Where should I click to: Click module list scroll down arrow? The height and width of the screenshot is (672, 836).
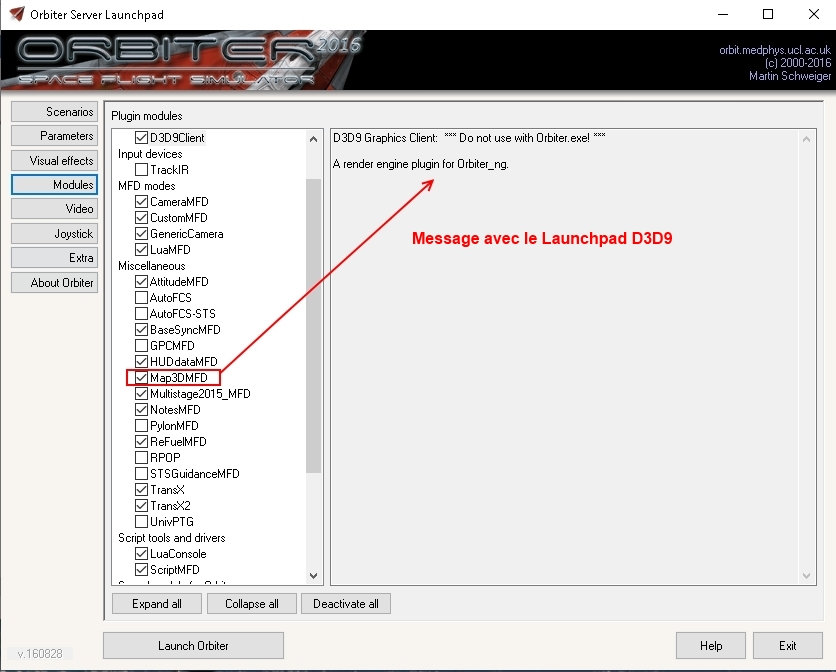pos(314,575)
